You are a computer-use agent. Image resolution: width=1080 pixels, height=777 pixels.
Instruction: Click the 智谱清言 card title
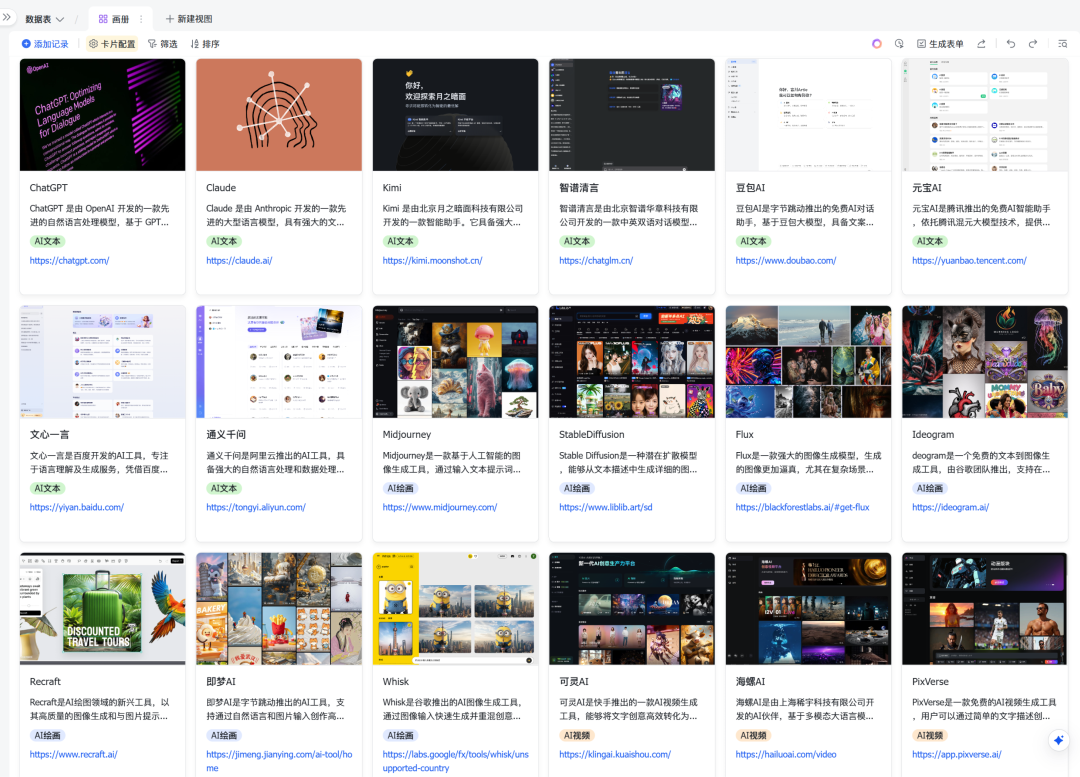pos(579,187)
